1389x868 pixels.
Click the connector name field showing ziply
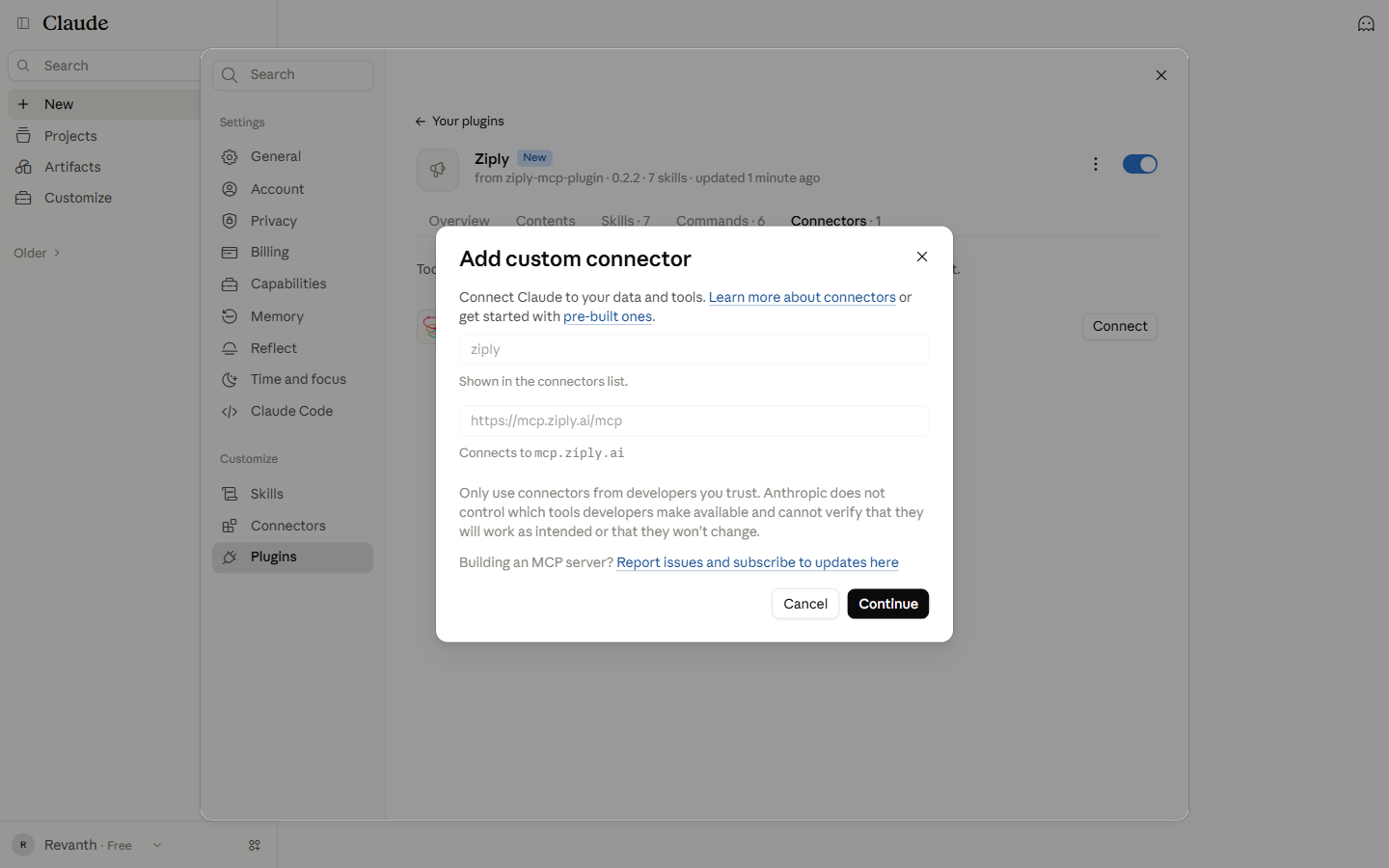tap(694, 349)
